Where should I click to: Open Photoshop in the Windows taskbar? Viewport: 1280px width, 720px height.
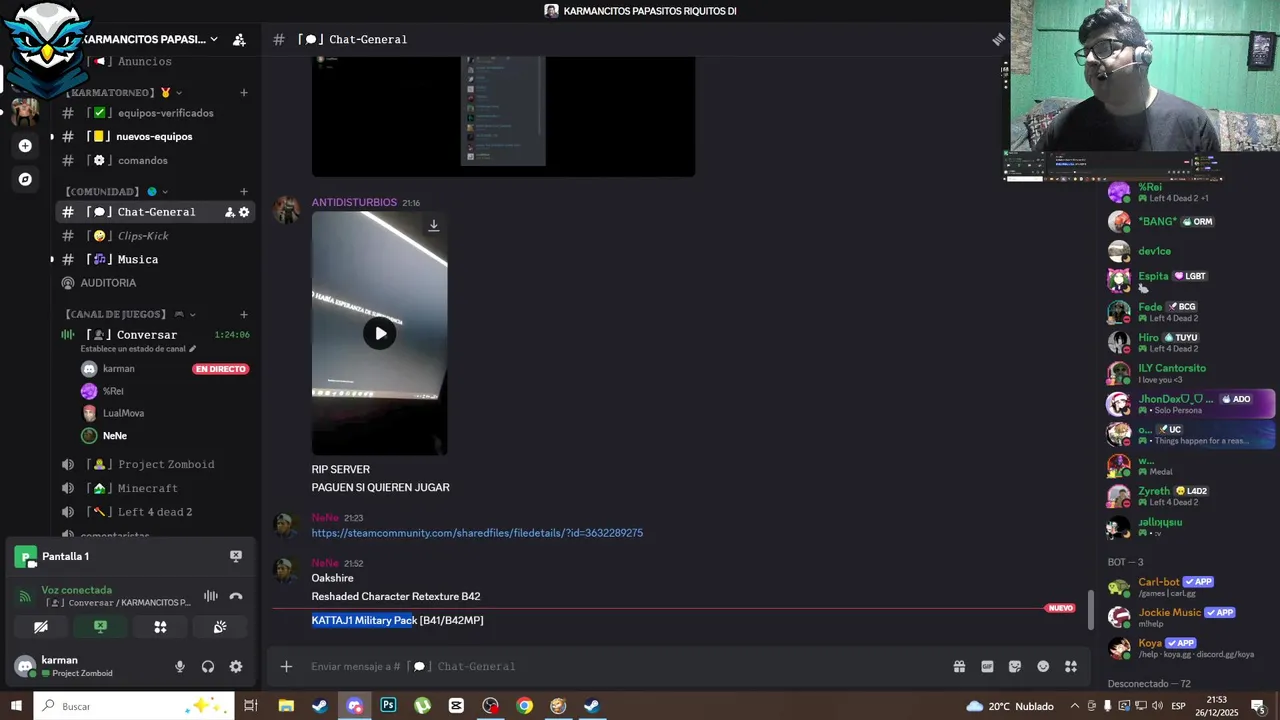[x=388, y=706]
